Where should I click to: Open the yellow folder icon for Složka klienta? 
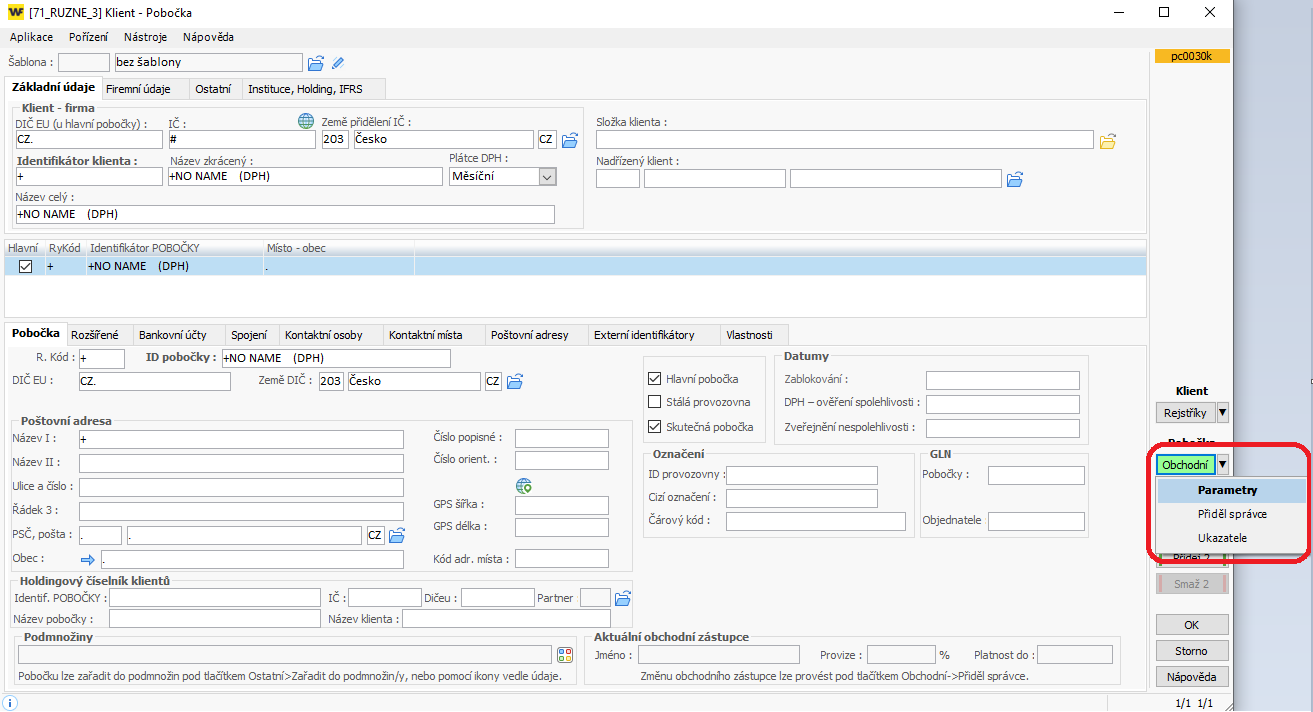(1107, 141)
